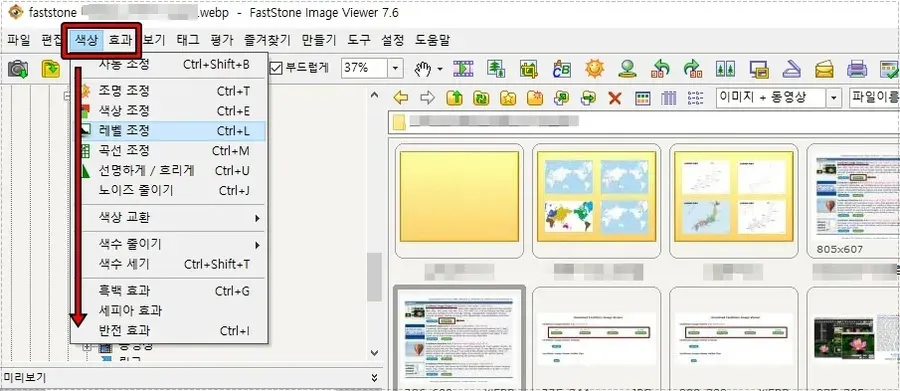This screenshot has height=391, width=900.
Task: Click the move-to-folder icon
Action: click(588, 98)
